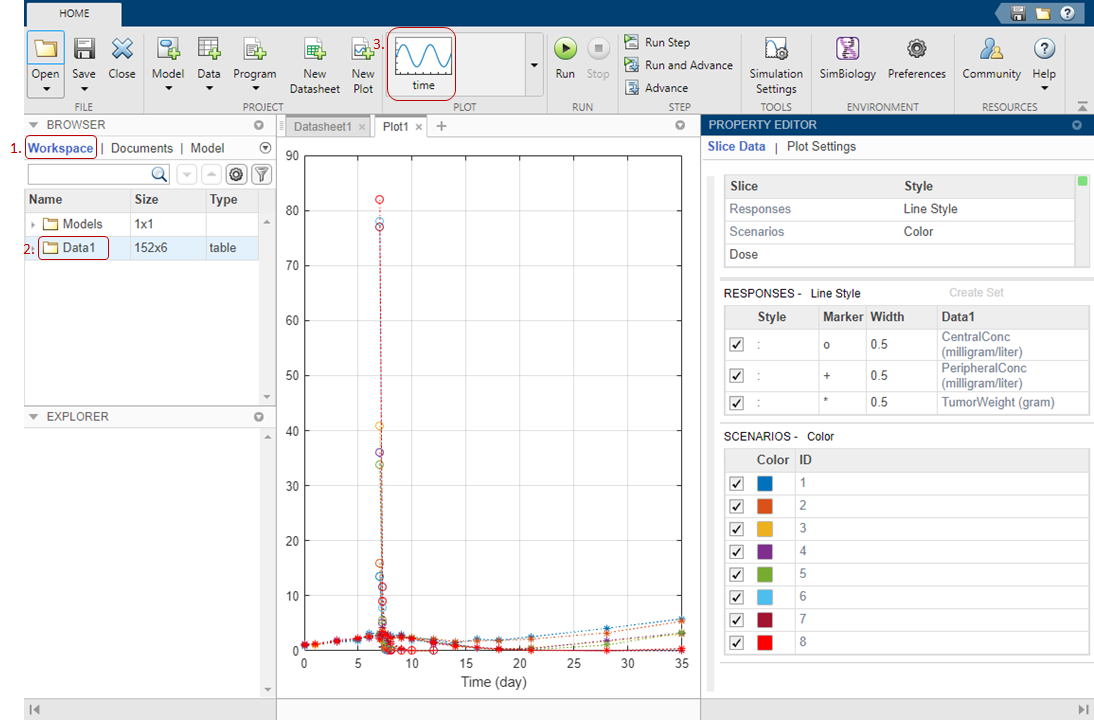The width and height of the screenshot is (1094, 720).
Task: Click the Help question mark icon
Action: [1044, 49]
